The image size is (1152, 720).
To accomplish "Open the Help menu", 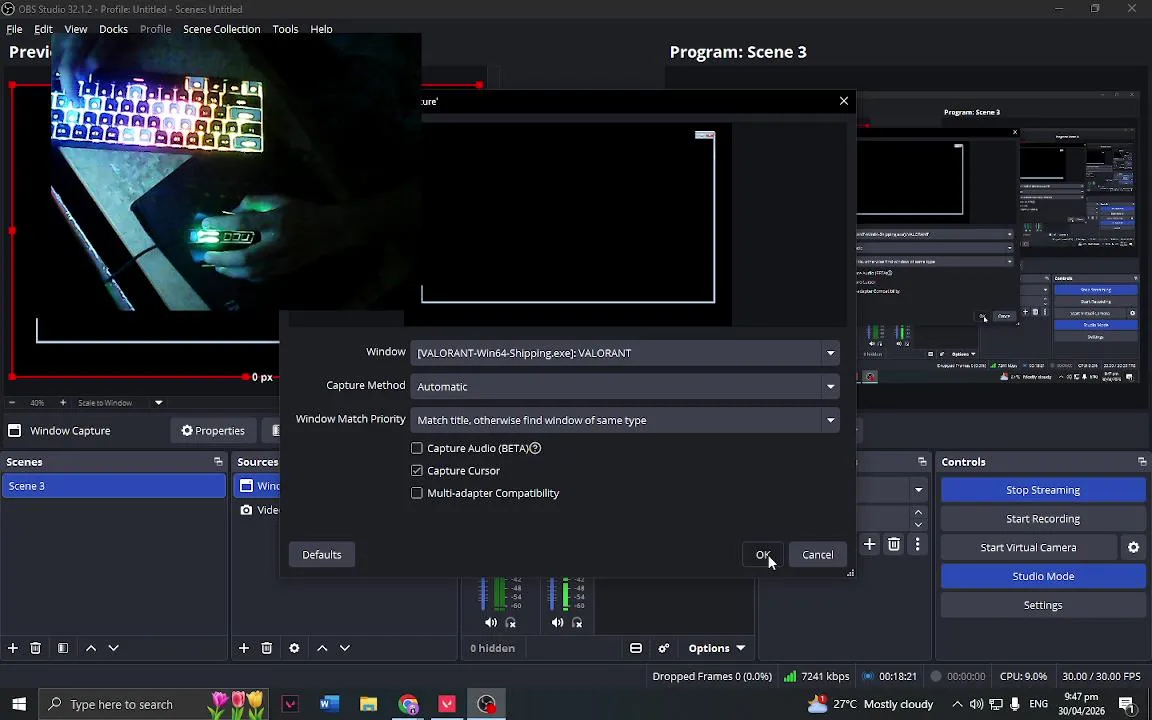I will pyautogui.click(x=321, y=29).
